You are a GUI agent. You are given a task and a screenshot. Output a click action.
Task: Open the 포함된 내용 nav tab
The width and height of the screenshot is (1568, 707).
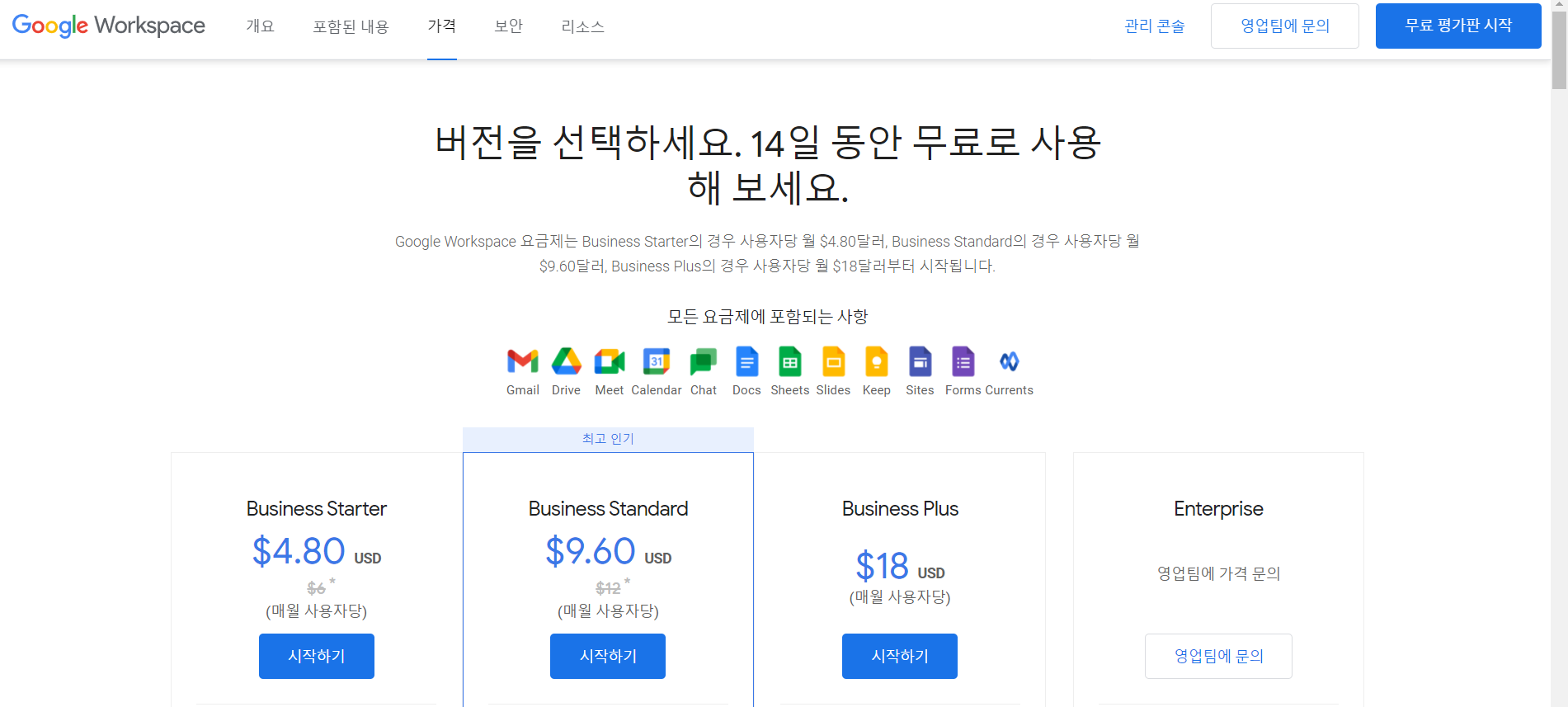(351, 26)
